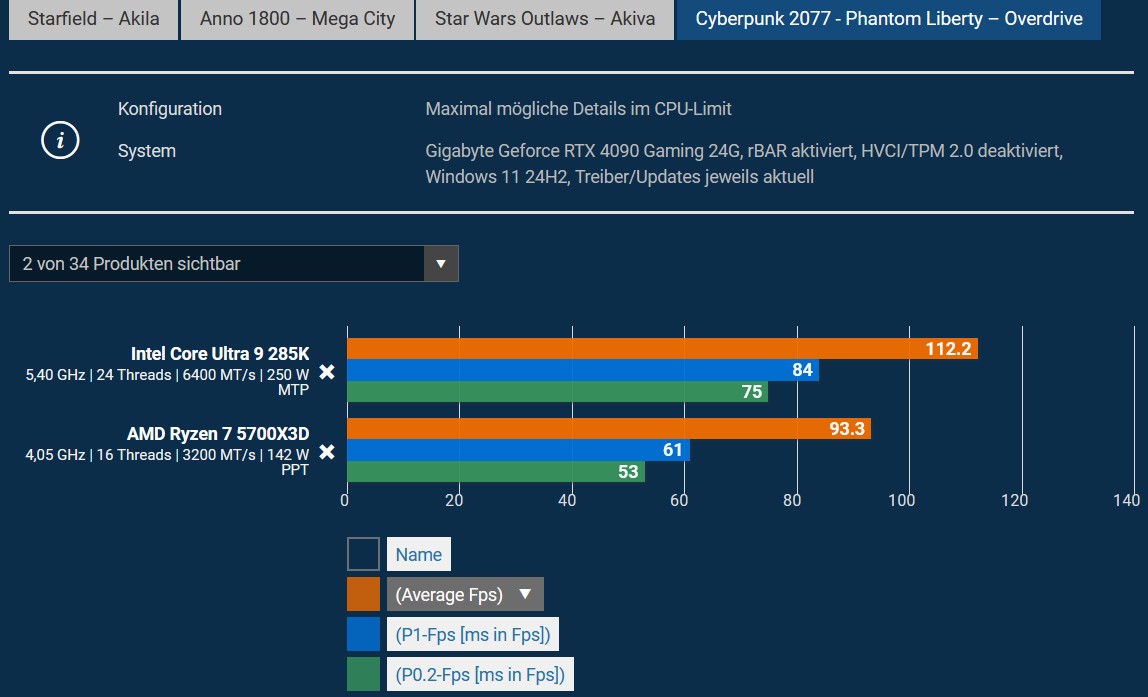Click the AMD Ryzen 7 5700X3D name
The image size is (1148, 697).
tap(217, 433)
